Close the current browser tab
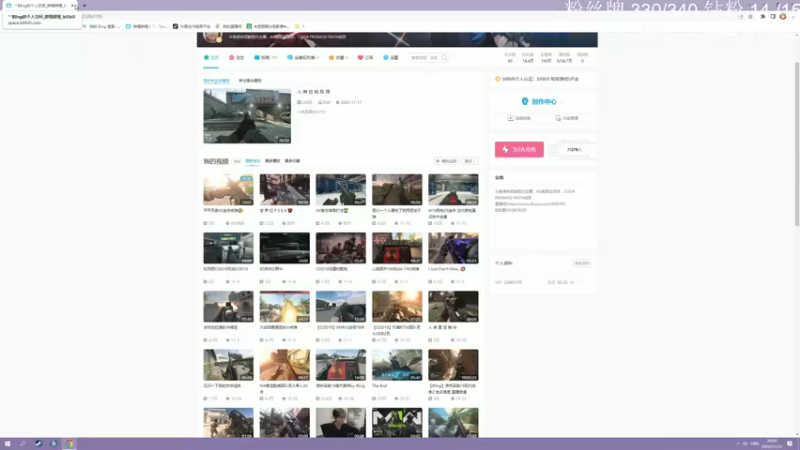Screen dimensions: 800x450 click(74, 6)
